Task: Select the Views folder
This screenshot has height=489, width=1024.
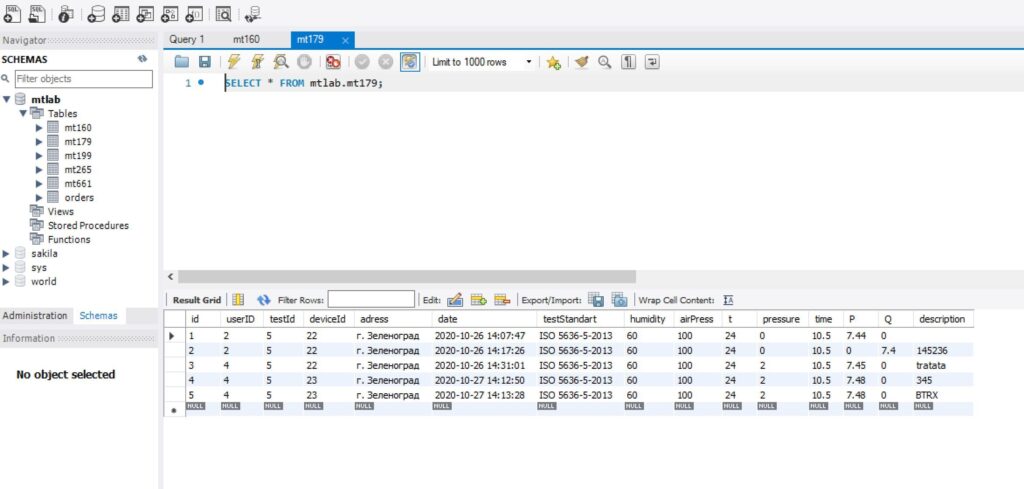Action: [60, 212]
